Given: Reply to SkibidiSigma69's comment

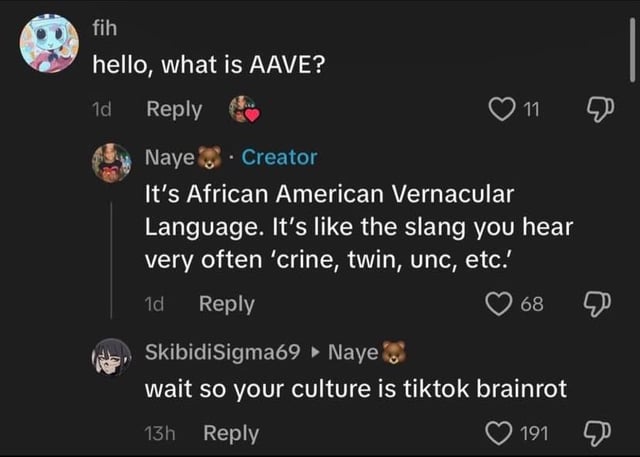Looking at the screenshot, I should [x=231, y=433].
